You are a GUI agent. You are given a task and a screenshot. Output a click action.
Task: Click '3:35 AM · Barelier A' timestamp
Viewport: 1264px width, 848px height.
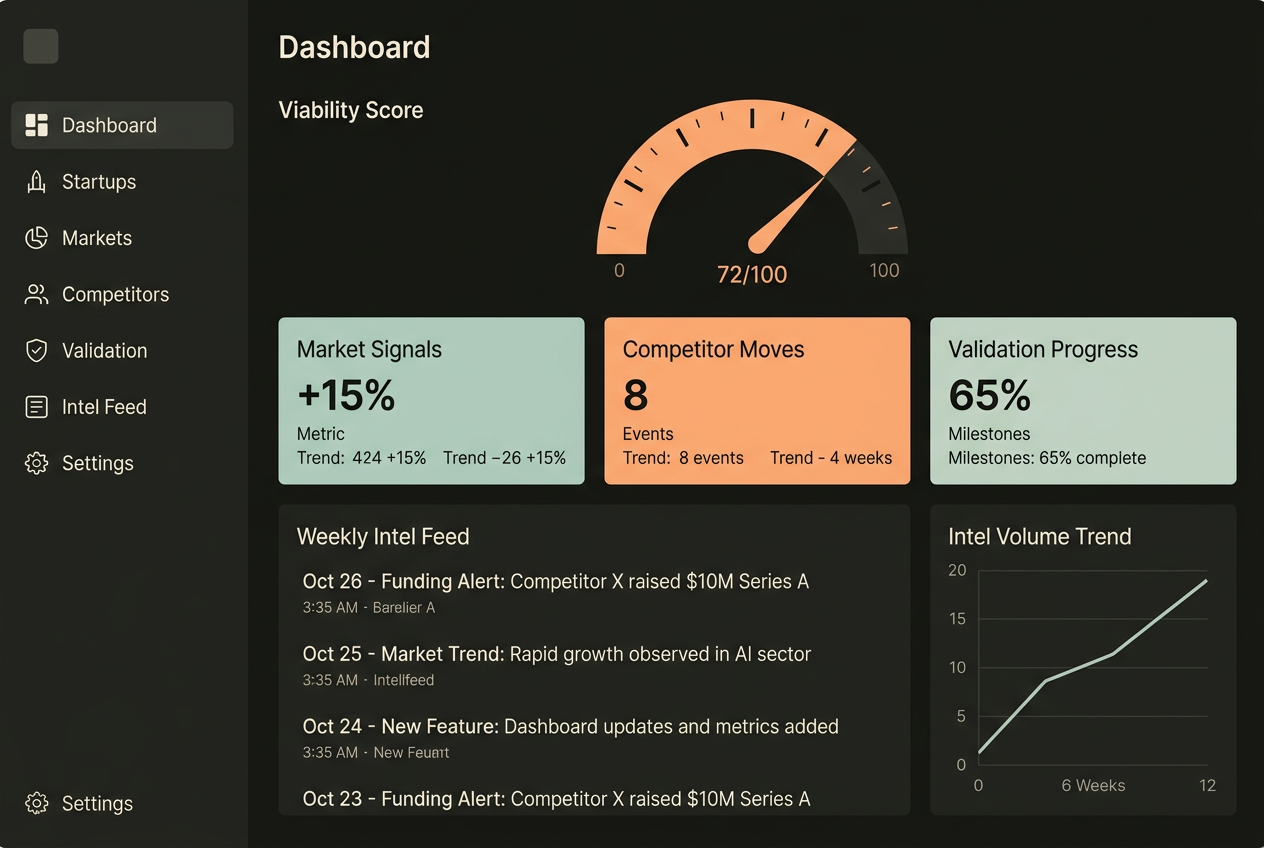(x=369, y=608)
